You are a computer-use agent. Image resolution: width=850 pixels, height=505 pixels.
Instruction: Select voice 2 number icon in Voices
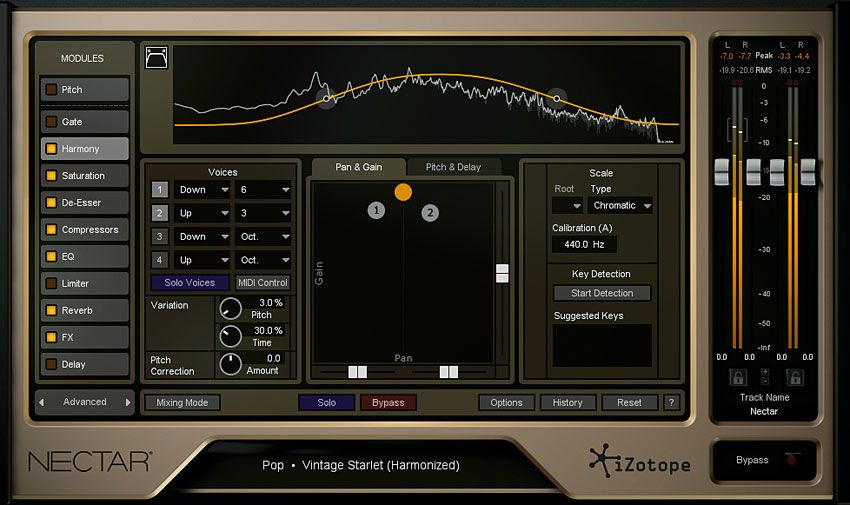point(159,213)
